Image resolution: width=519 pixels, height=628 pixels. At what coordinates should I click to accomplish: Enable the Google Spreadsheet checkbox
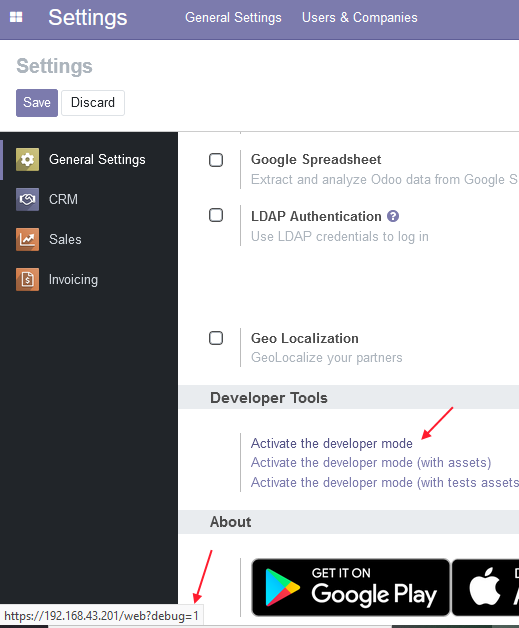(216, 160)
